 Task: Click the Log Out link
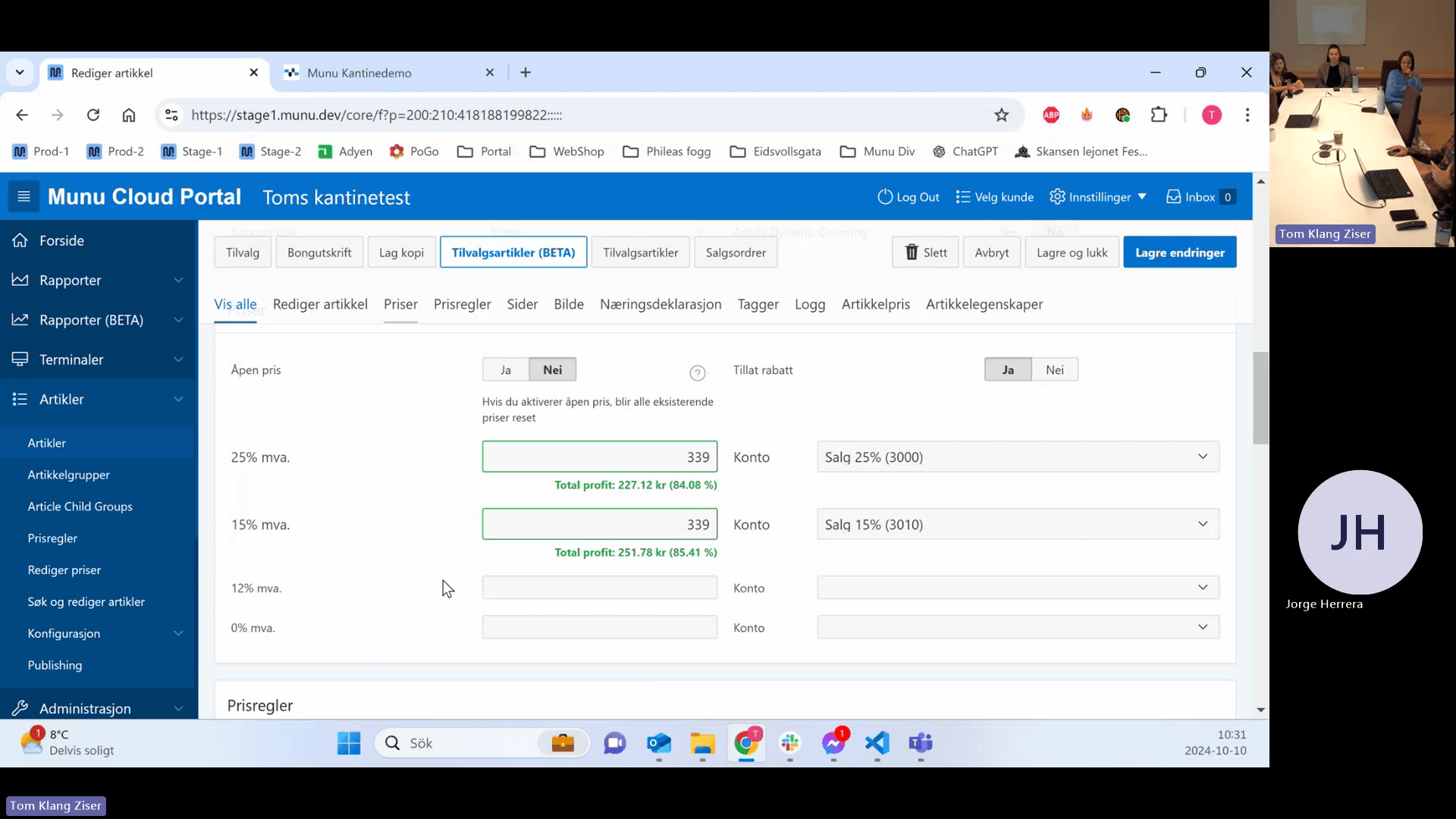click(908, 197)
